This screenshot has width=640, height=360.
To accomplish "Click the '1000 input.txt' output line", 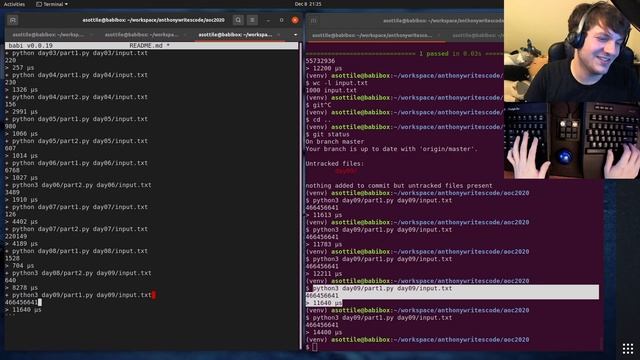I will [x=331, y=90].
